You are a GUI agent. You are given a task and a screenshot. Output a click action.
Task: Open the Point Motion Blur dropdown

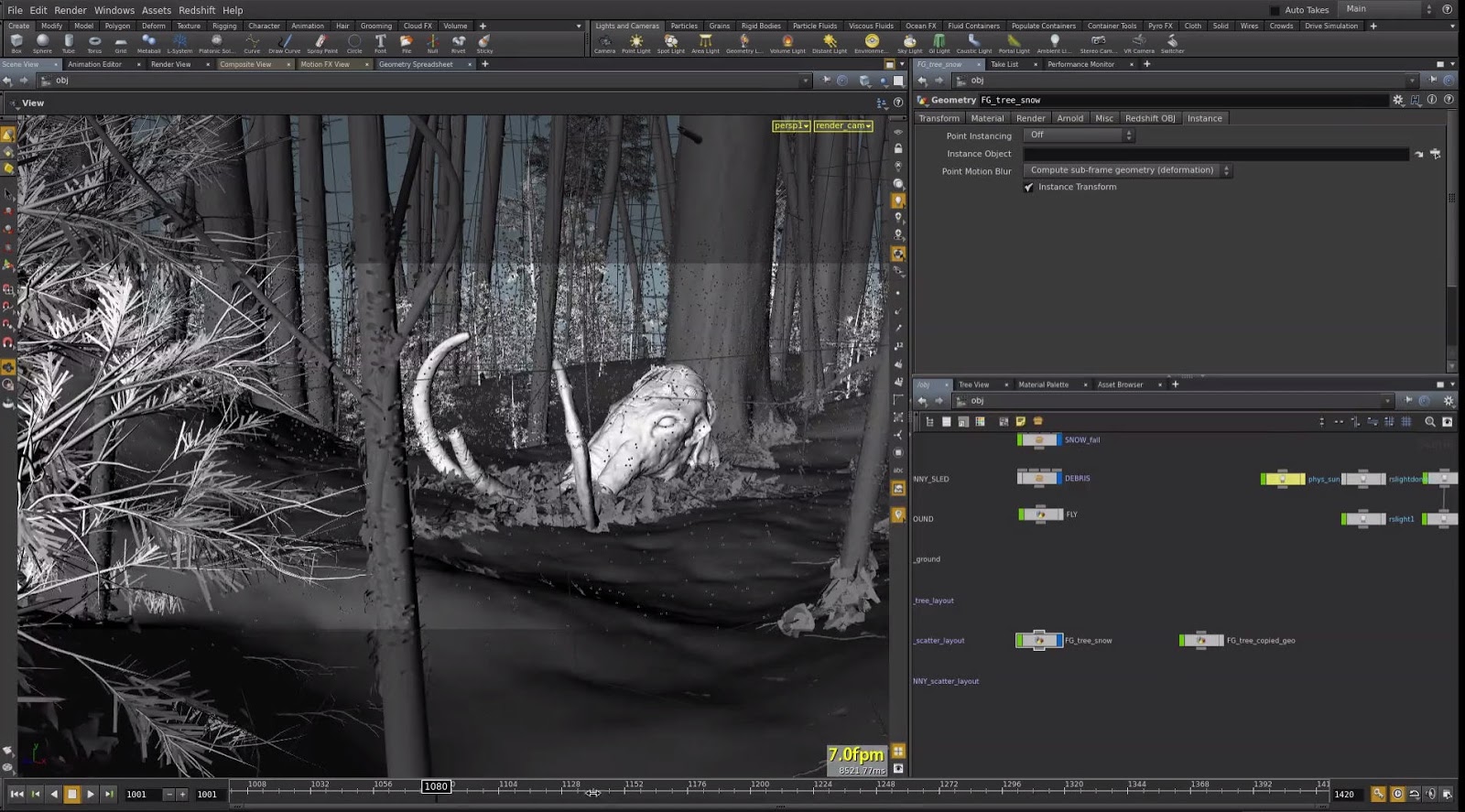1127,170
